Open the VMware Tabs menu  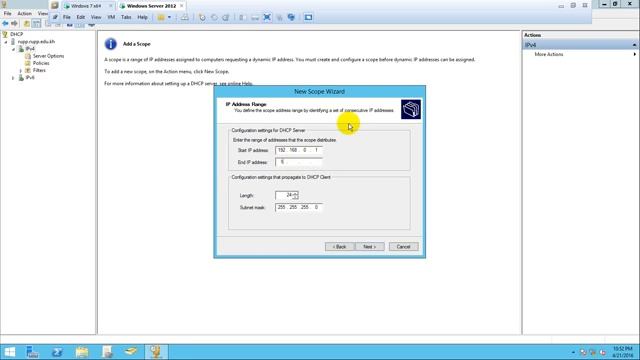pos(126,17)
